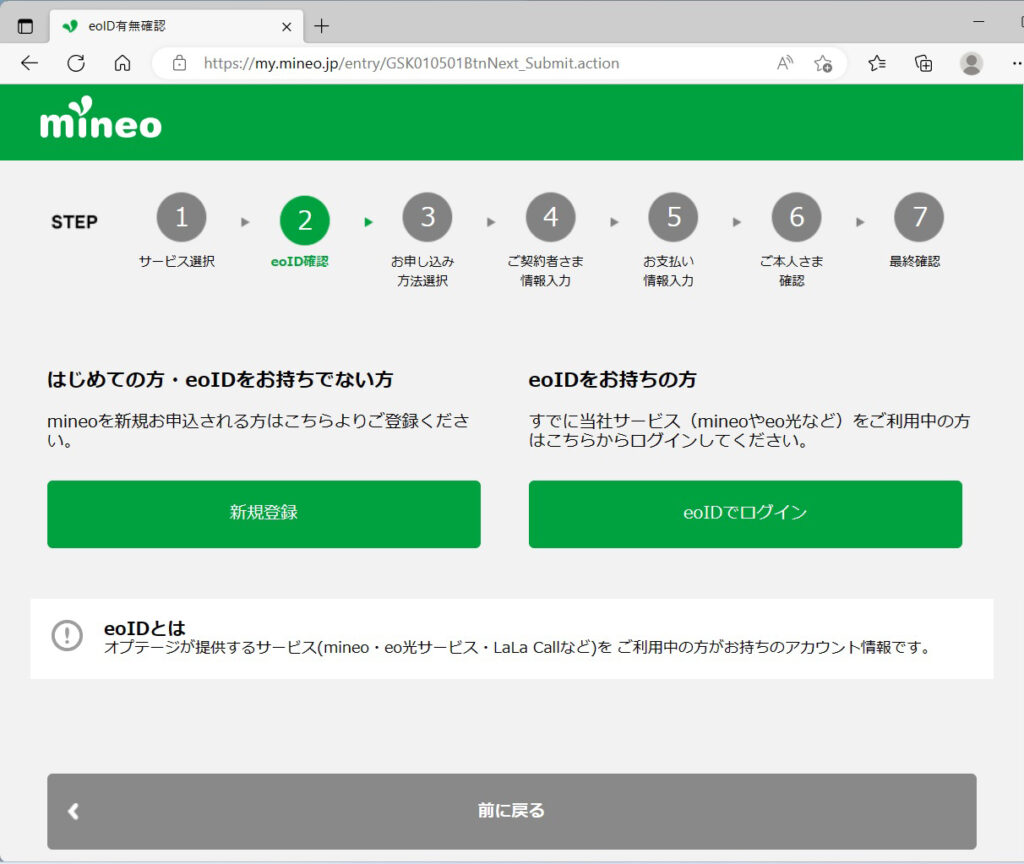This screenshot has height=864, width=1024.
Task: Open Favorites list icon
Action: (877, 63)
